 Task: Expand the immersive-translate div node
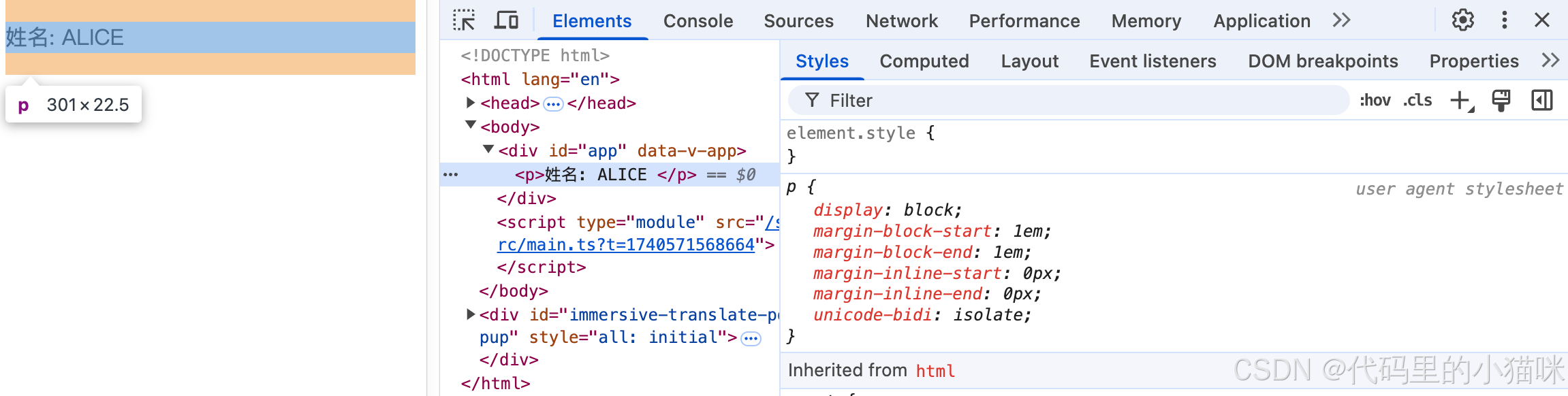(470, 314)
